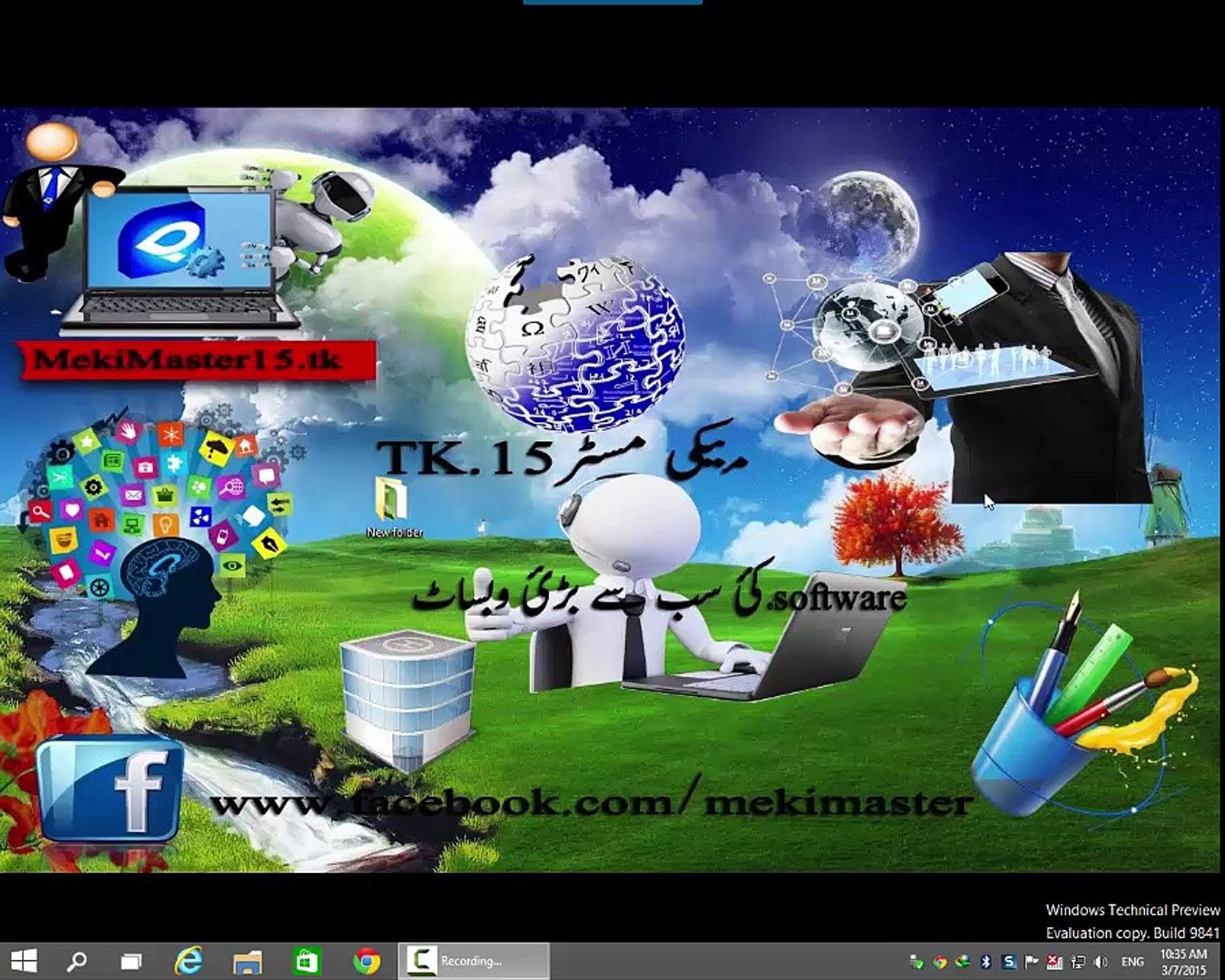Open the Action Center flag icon
Viewport: 1225px width, 980px height.
pos(1031,962)
